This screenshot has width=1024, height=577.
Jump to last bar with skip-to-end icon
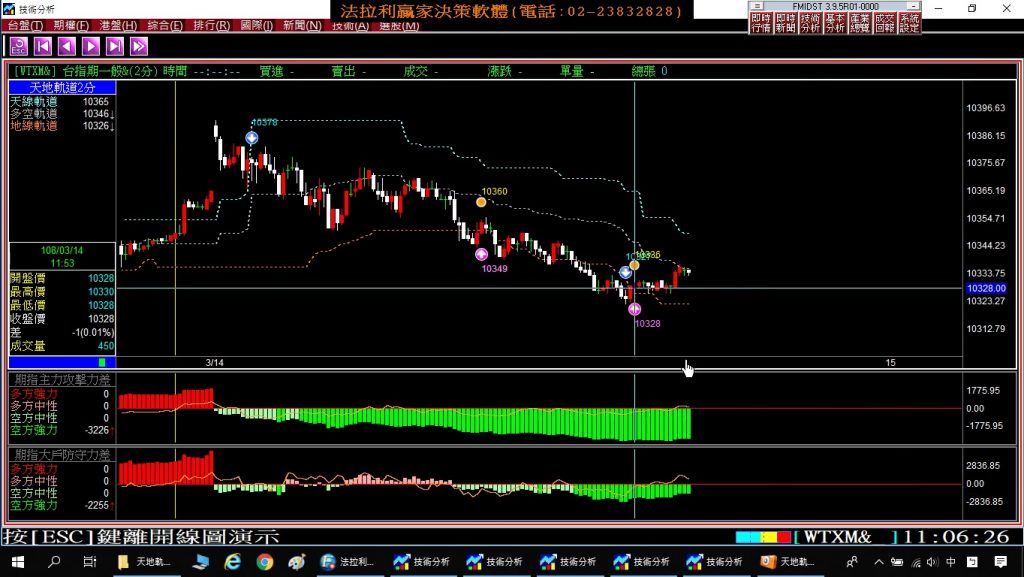pyautogui.click(x=115, y=45)
